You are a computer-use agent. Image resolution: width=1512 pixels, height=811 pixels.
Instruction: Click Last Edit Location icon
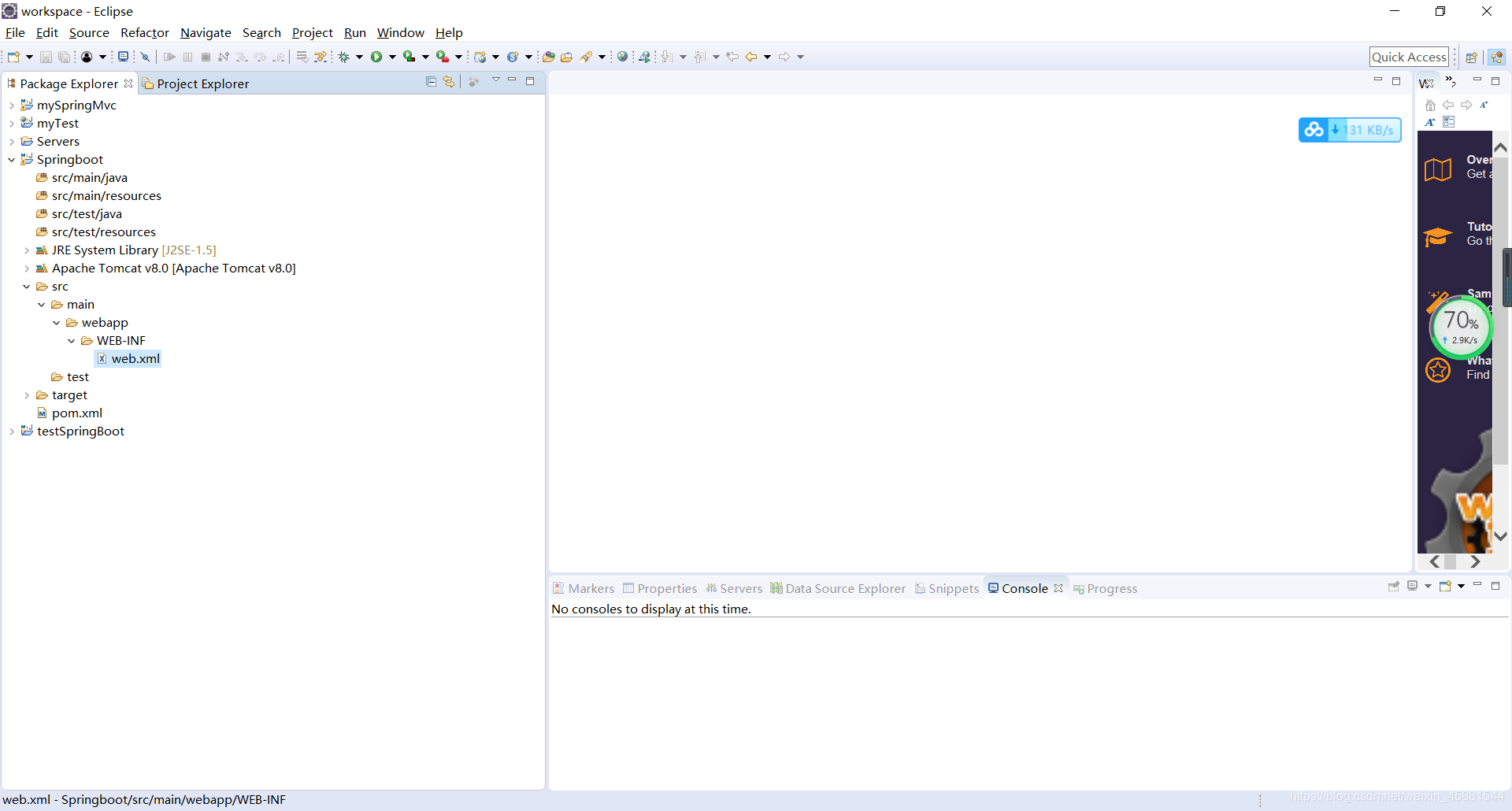[x=732, y=57]
